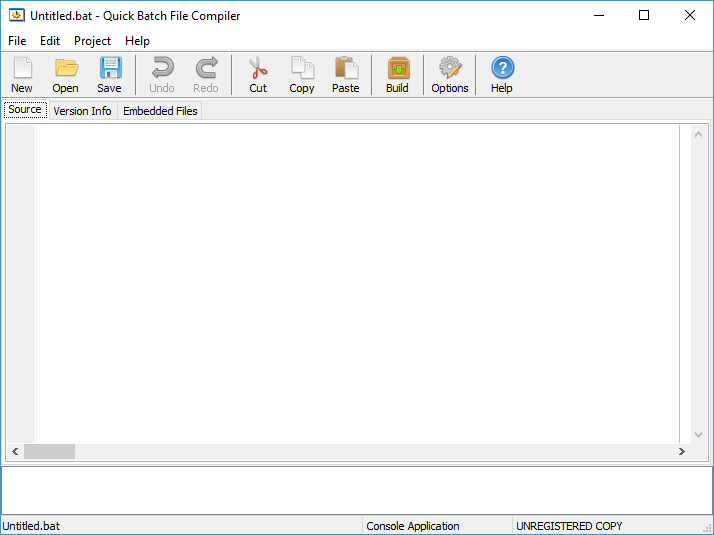This screenshot has height=535, width=714.
Task: Build the executable with the Build icon
Action: coord(398,75)
